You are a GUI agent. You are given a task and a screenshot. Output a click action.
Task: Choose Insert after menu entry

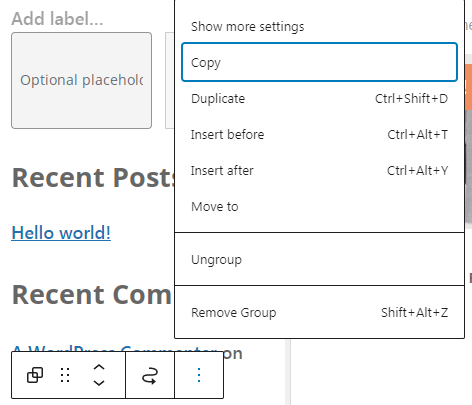coord(319,171)
